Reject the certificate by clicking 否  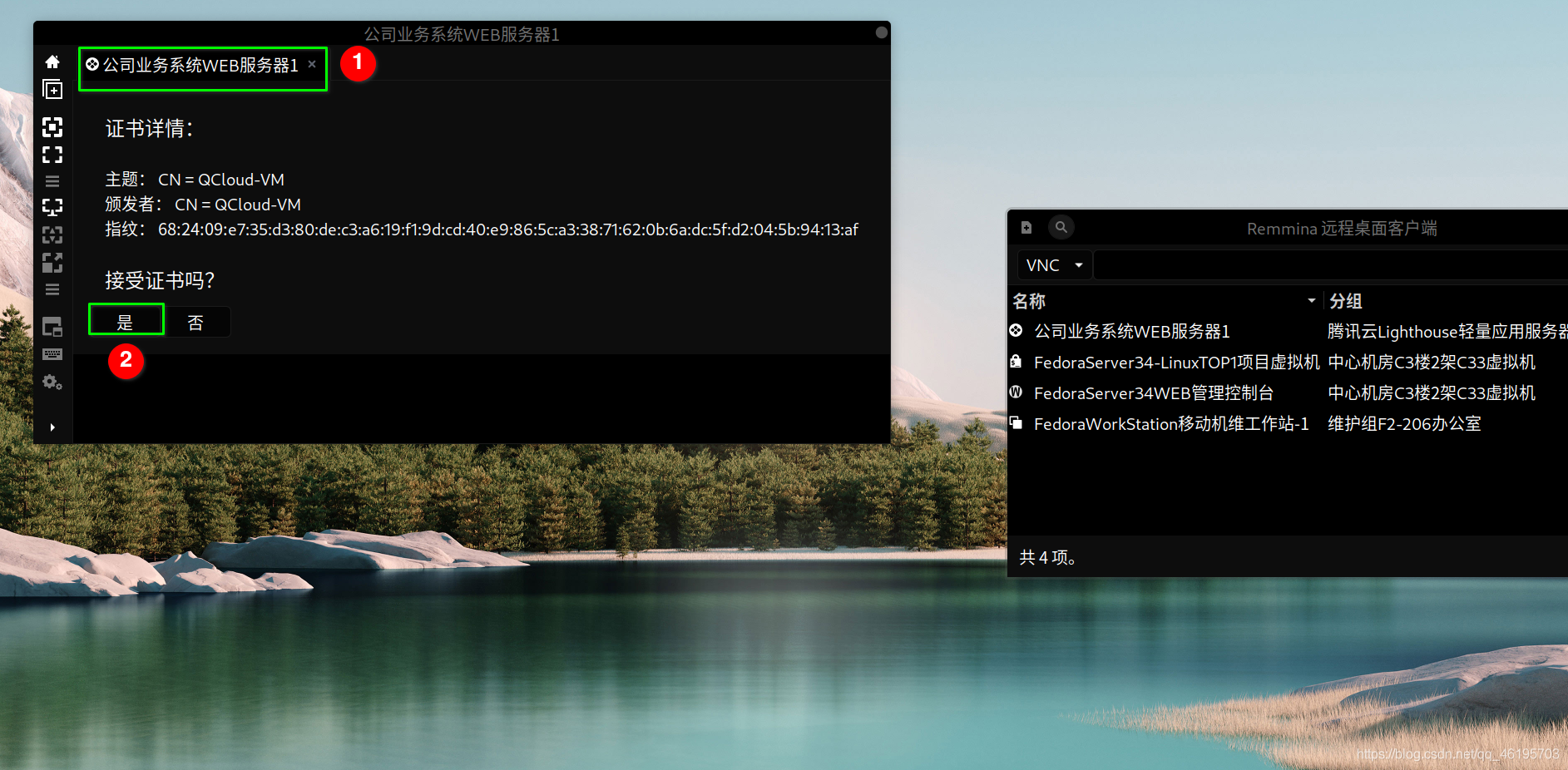coord(195,323)
